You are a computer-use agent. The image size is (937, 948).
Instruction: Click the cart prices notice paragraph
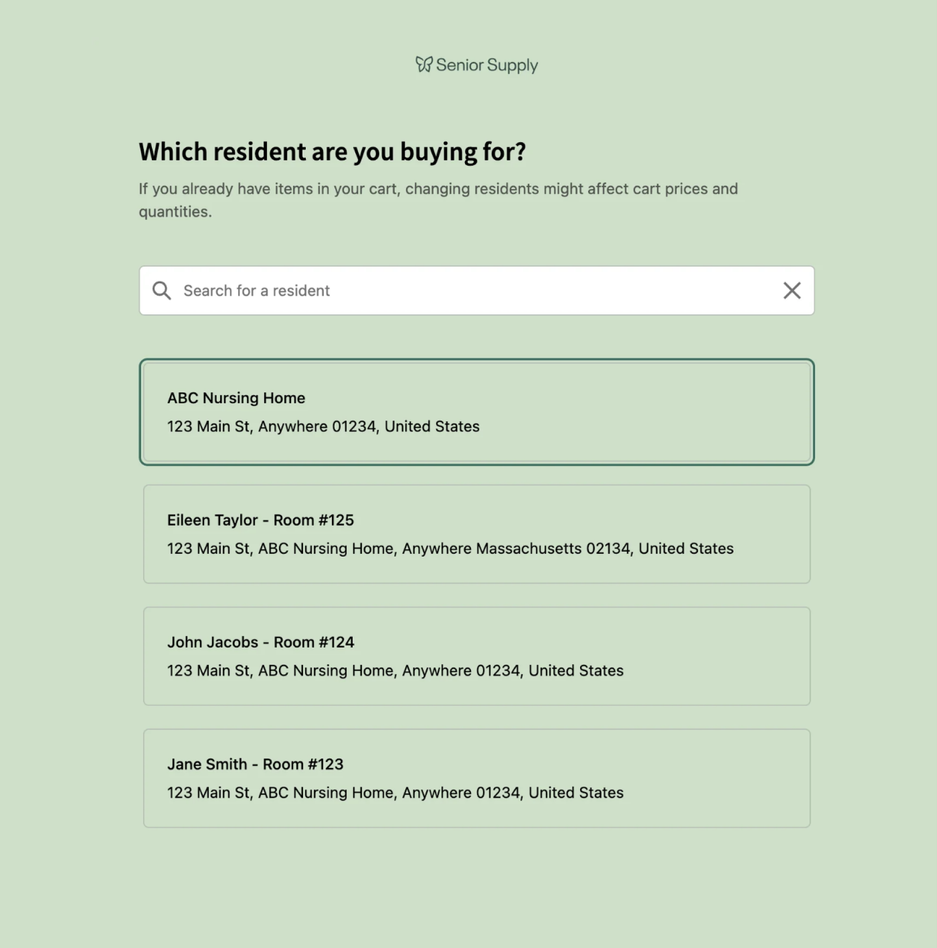(438, 199)
